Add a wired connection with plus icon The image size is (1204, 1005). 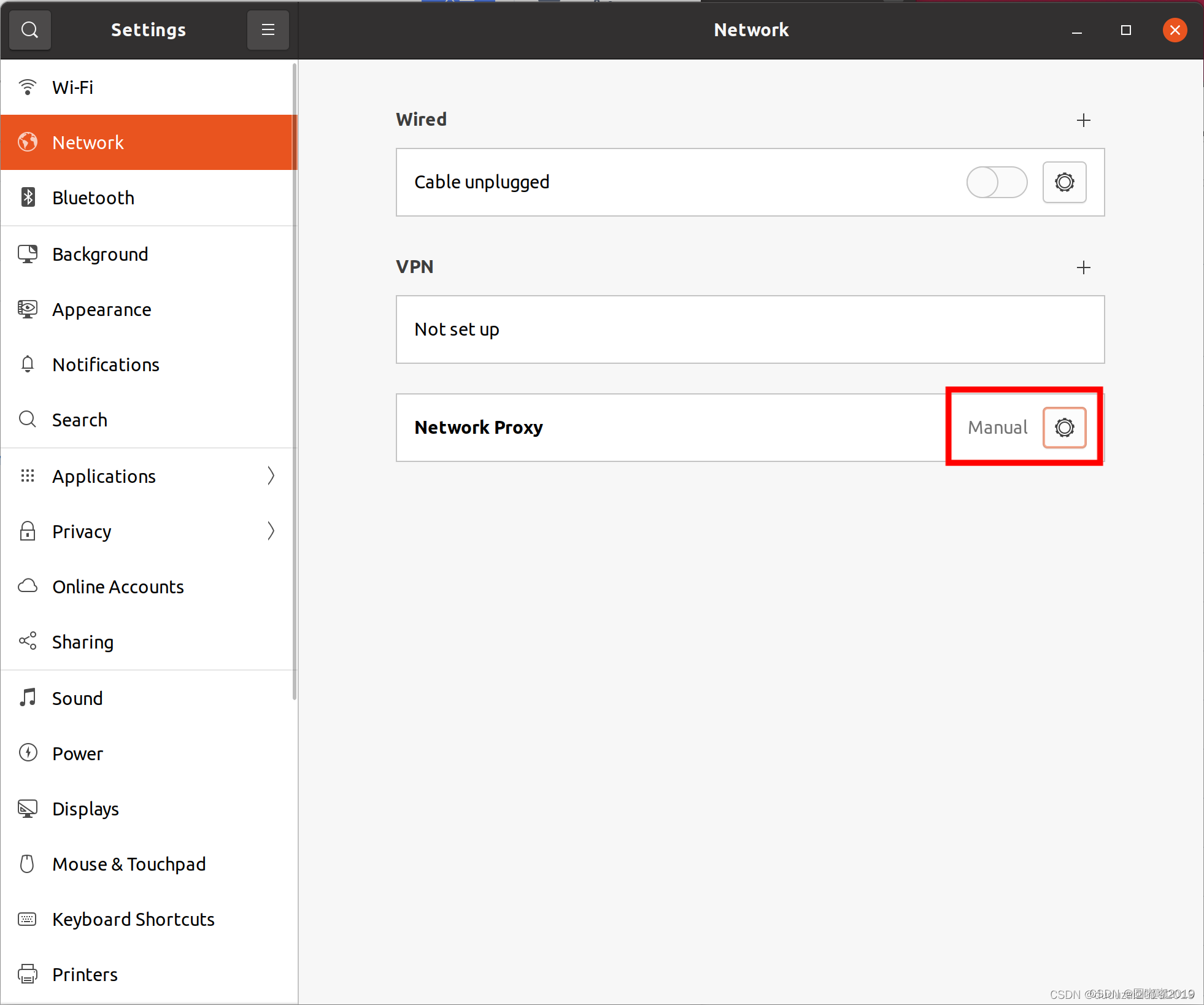coord(1083,120)
